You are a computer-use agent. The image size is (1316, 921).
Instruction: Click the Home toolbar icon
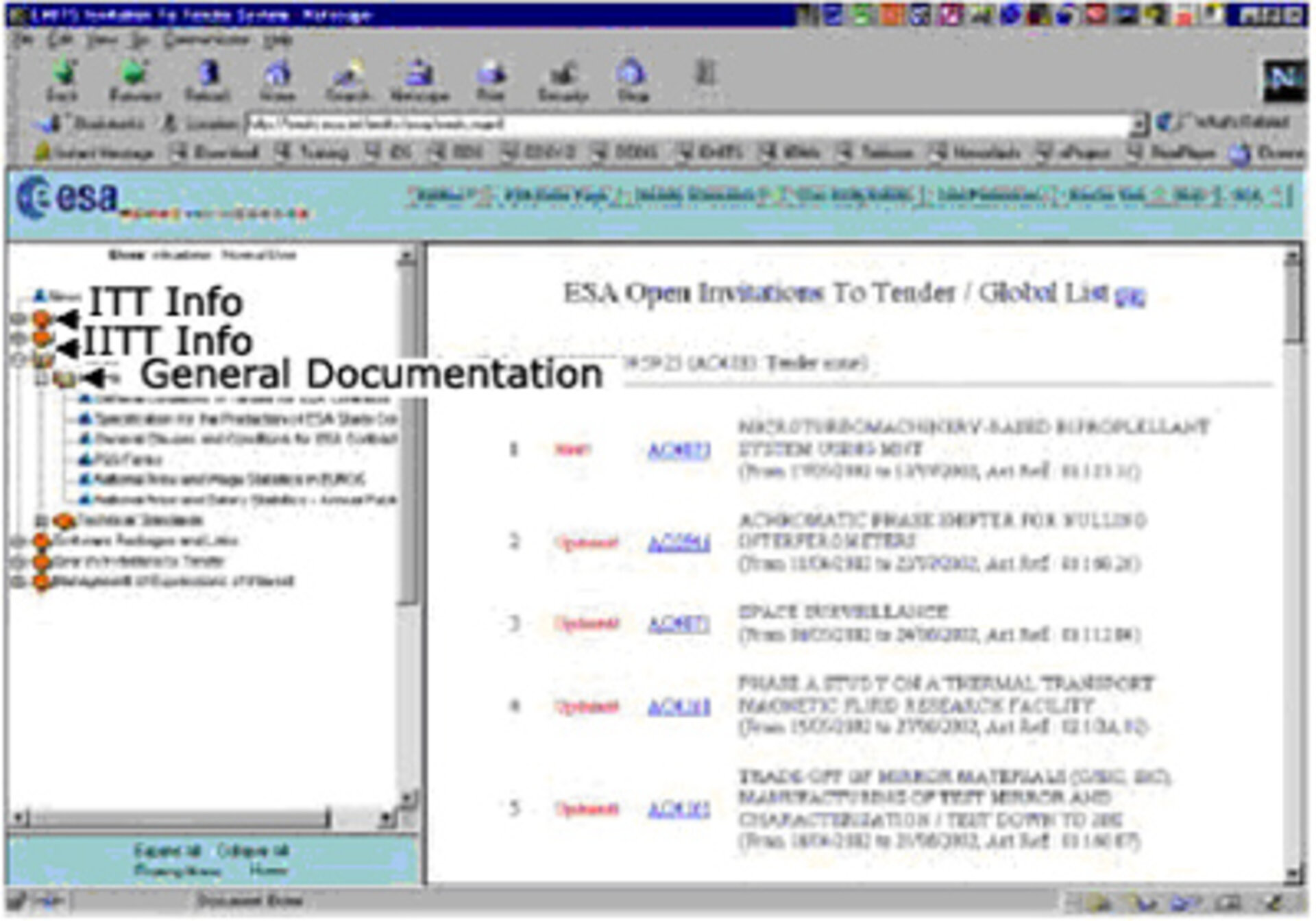pos(278,75)
